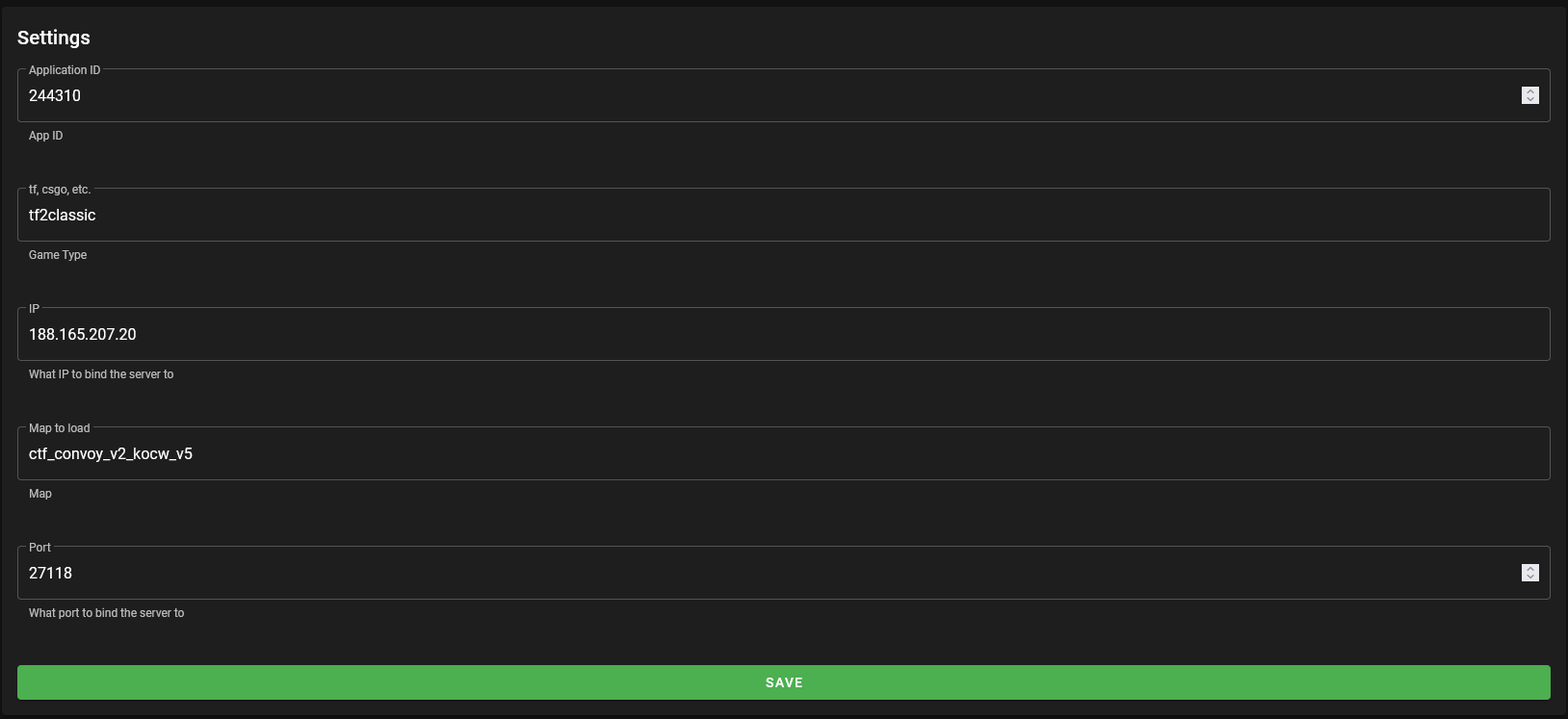1568x719 pixels.
Task: Click the "Application ID" floating label
Action: pos(65,70)
